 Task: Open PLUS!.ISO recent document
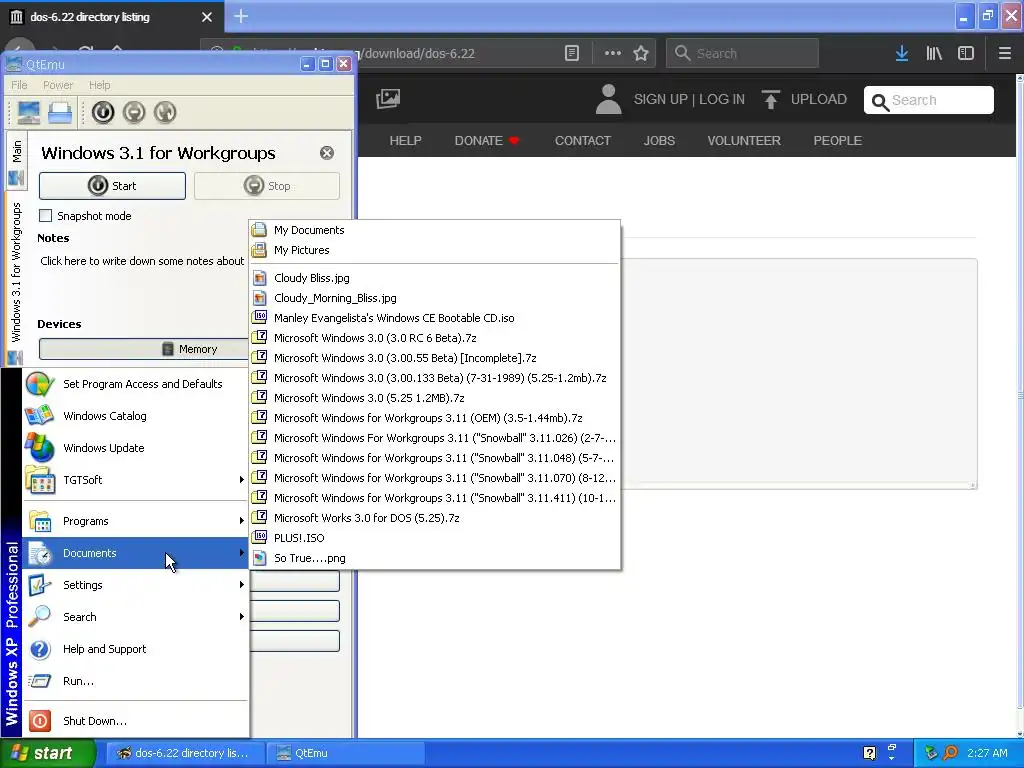pos(435,538)
